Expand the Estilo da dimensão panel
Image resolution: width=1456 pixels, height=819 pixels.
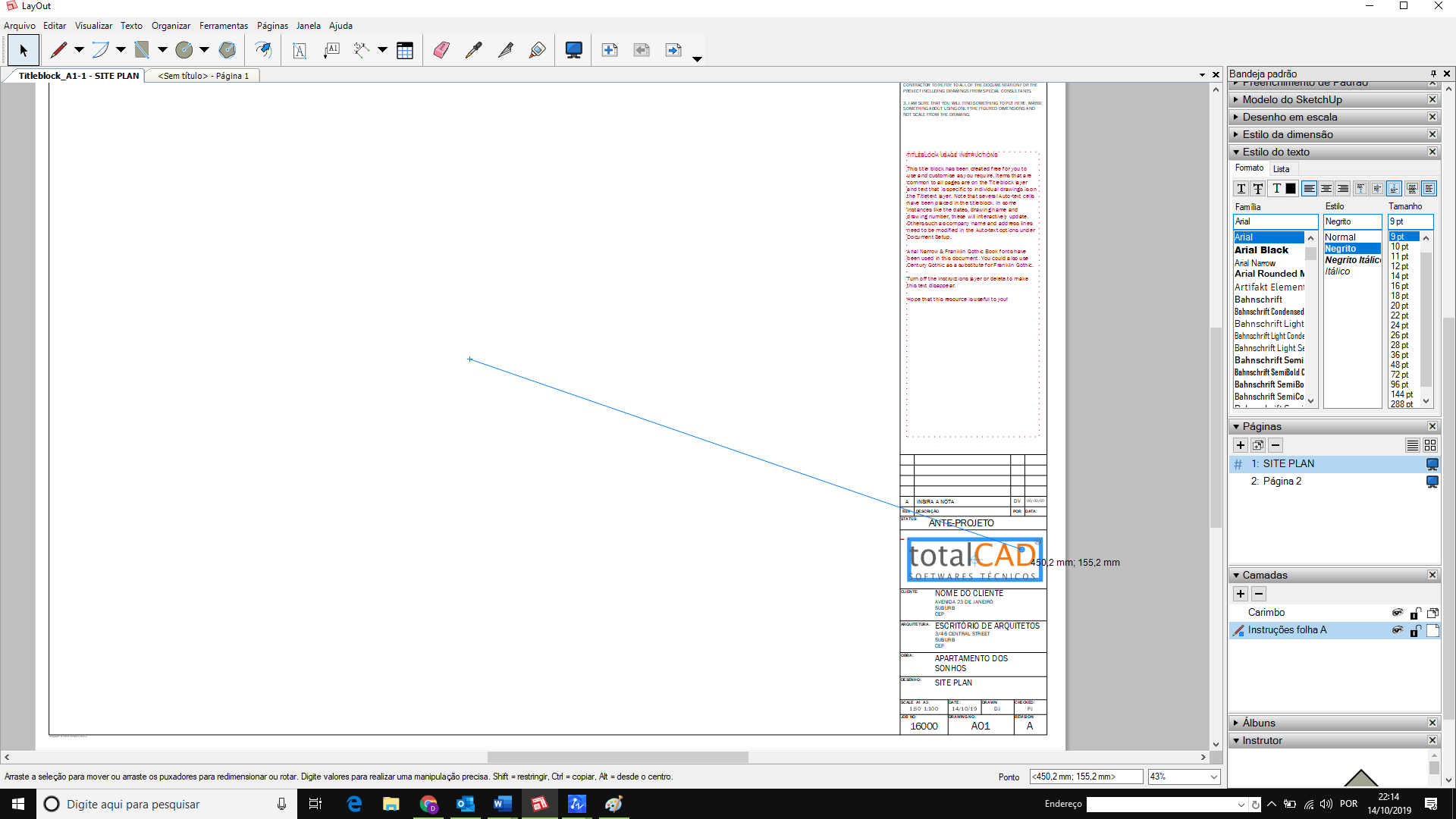pyautogui.click(x=1236, y=134)
